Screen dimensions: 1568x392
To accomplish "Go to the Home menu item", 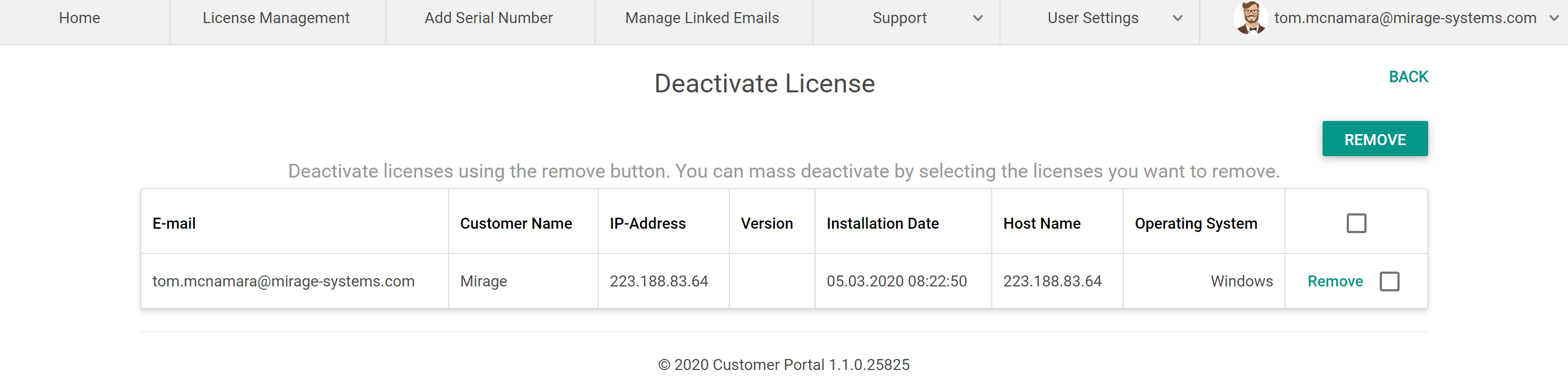I will pos(79,18).
